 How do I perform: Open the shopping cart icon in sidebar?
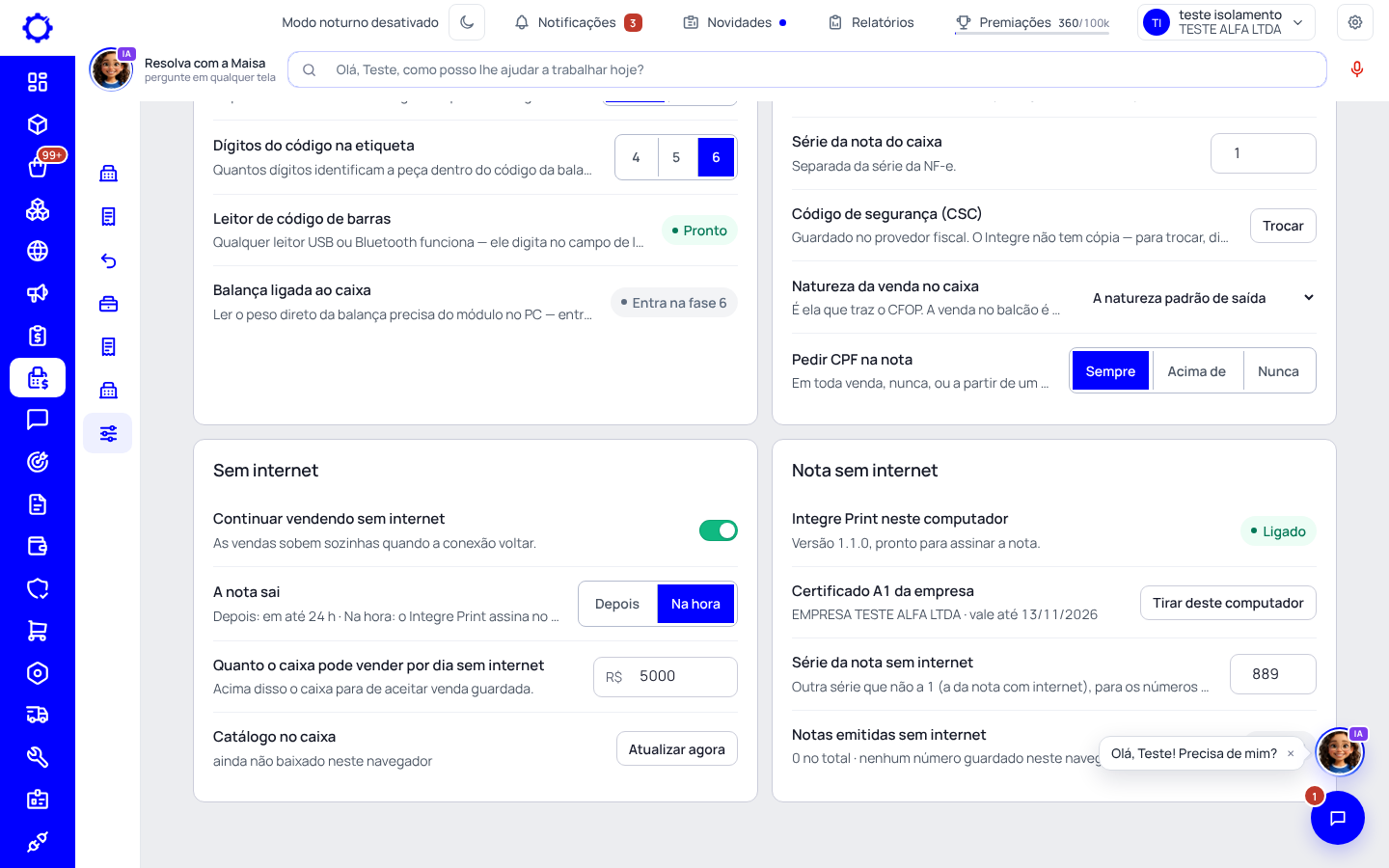38,631
